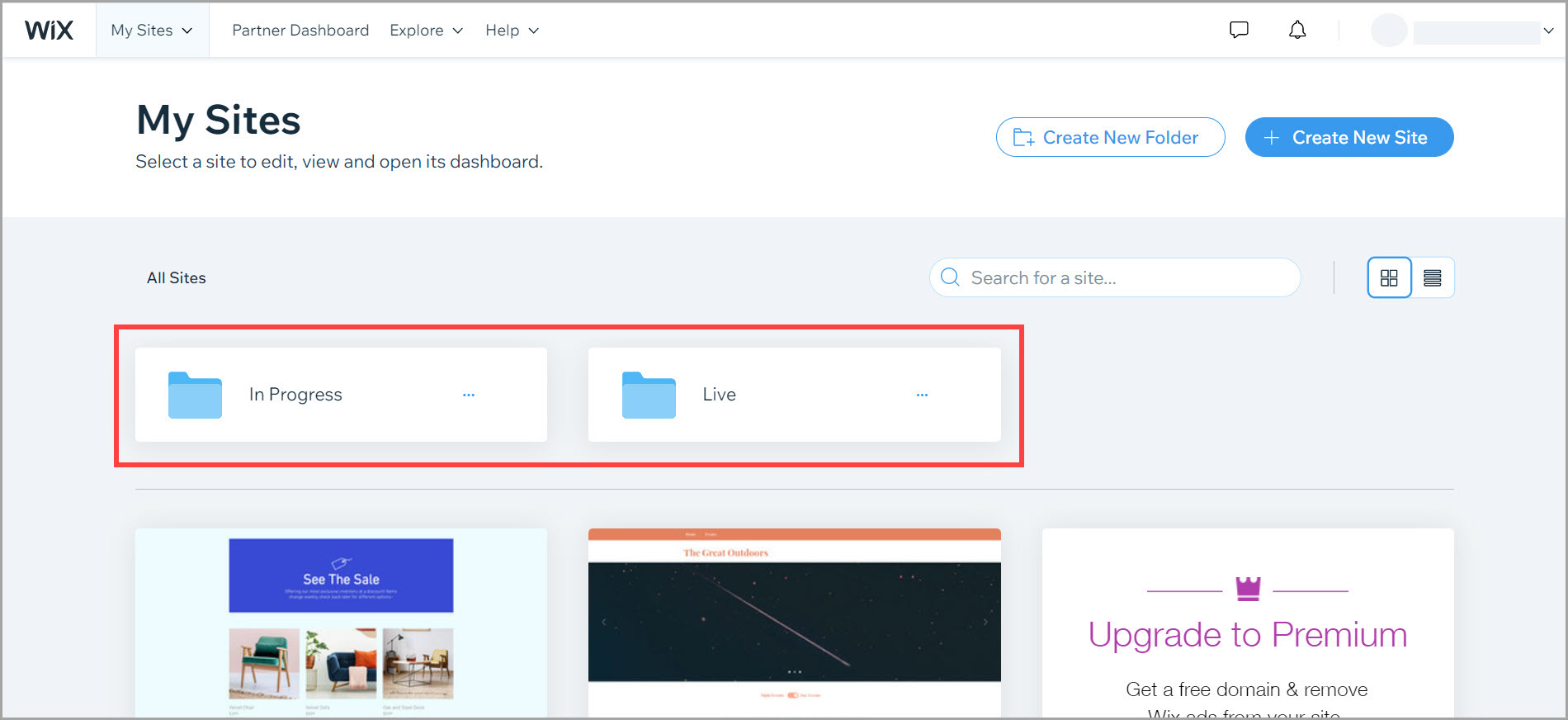
Task: Focus the Search for a site field
Action: 1115,277
